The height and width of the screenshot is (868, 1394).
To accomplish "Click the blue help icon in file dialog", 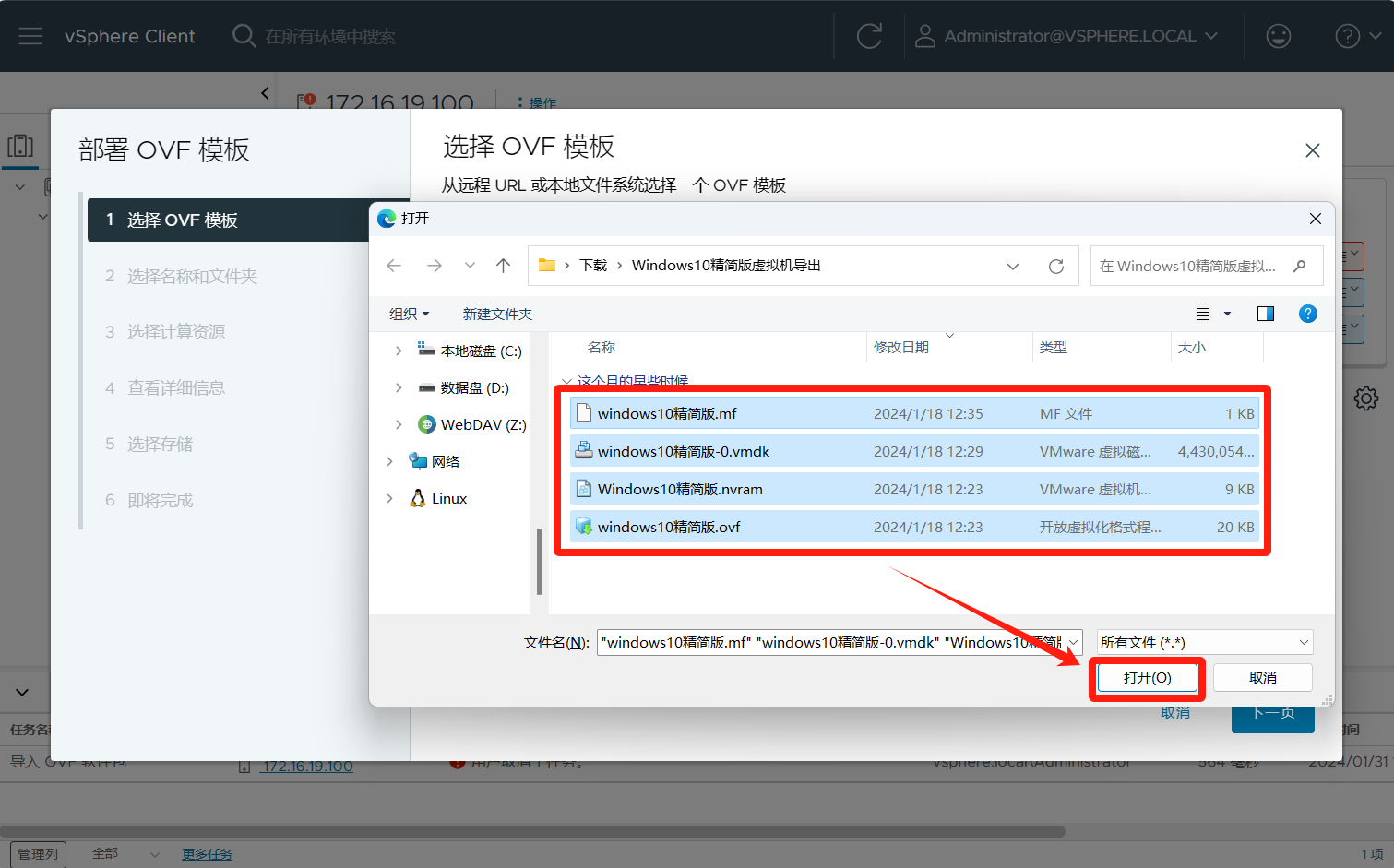I will (x=1307, y=314).
